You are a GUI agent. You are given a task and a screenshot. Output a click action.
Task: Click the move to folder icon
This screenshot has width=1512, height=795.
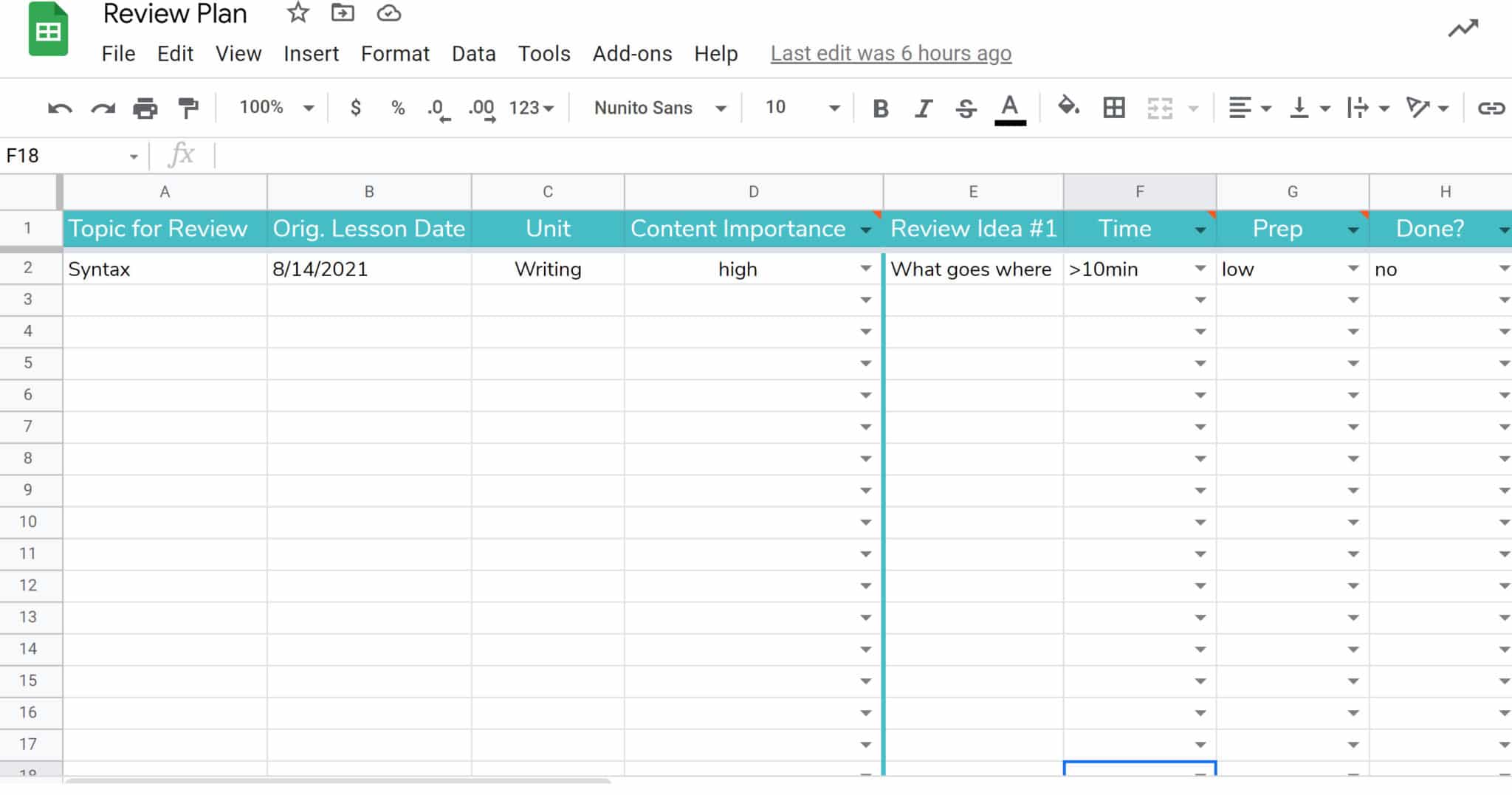(343, 13)
